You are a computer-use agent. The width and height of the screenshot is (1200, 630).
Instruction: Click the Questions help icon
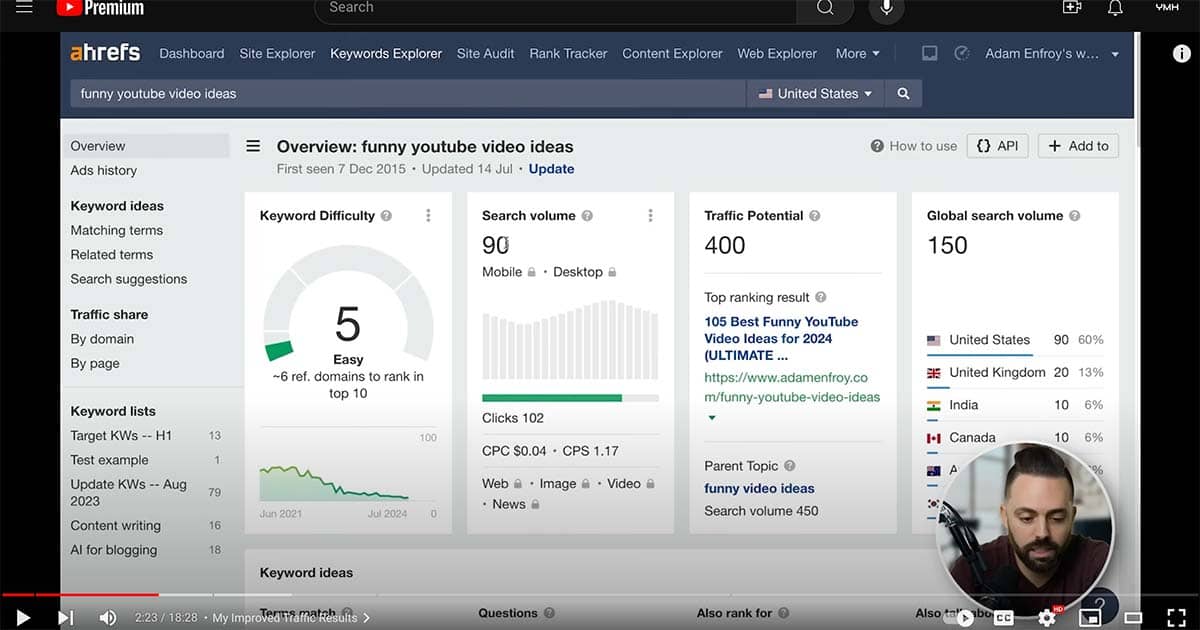(x=549, y=613)
